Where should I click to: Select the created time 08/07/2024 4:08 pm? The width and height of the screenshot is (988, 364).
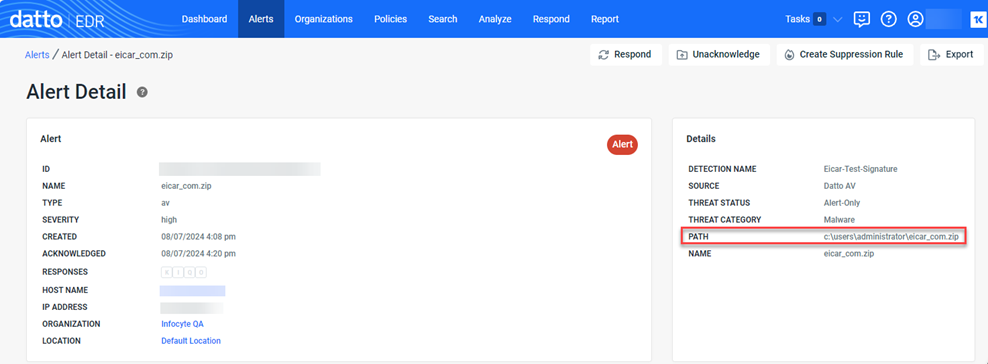point(198,237)
